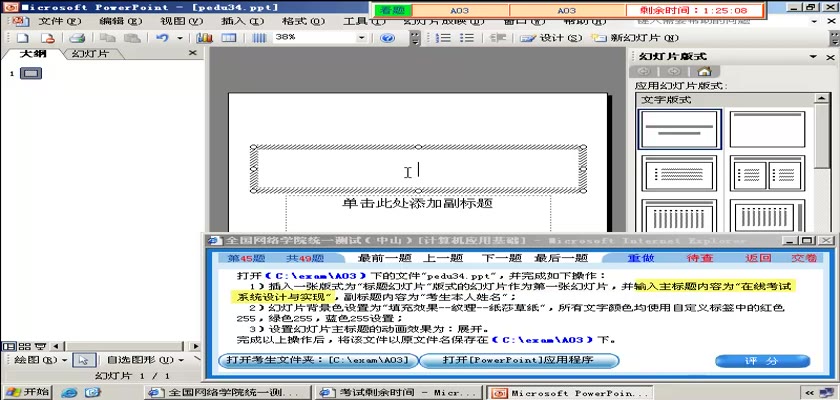The width and height of the screenshot is (840, 400).
Task: Open Internet Explorer quick launch icon
Action: click(69, 393)
